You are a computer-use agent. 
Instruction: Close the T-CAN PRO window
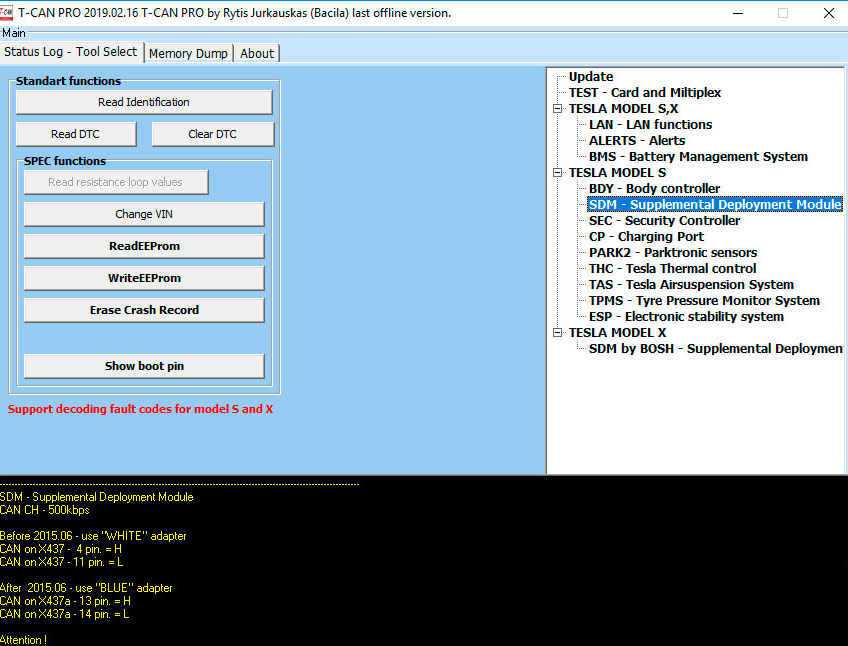coord(829,13)
